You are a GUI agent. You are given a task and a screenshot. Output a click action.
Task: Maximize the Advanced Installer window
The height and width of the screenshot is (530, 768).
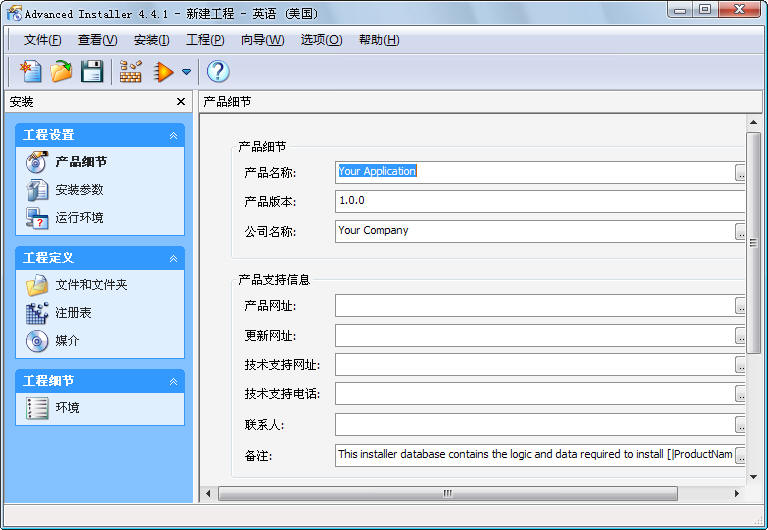(x=705, y=9)
